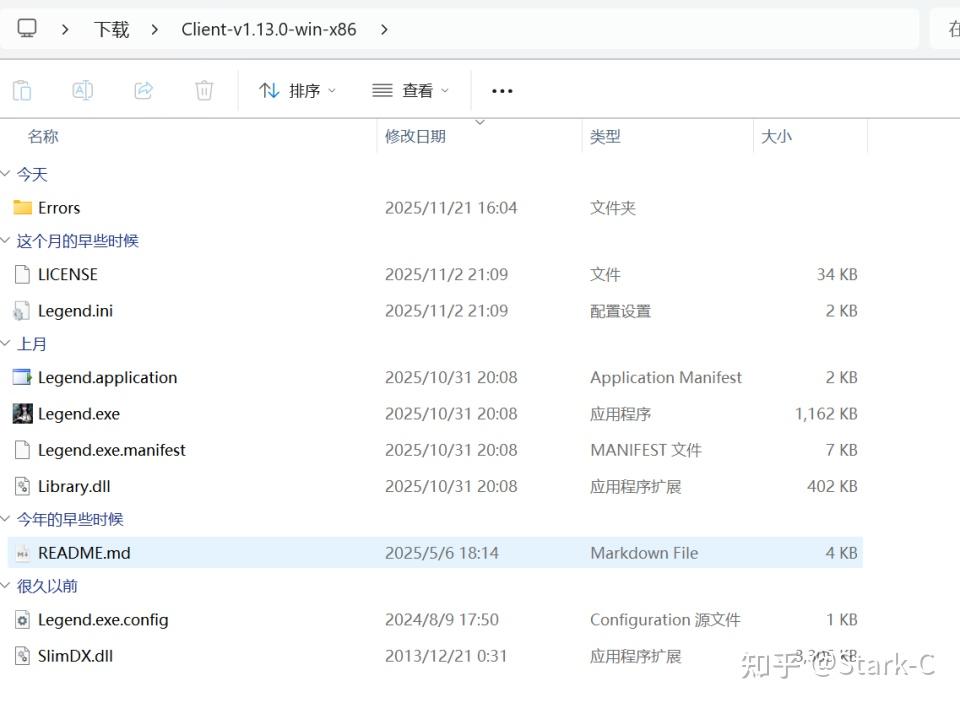Open the more options ellipsis menu
Screen dimensions: 960x703
[502, 91]
